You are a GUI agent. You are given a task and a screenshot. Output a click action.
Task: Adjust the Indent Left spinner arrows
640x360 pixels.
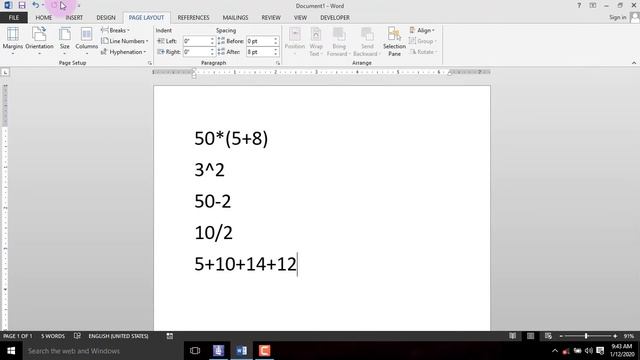click(212, 41)
